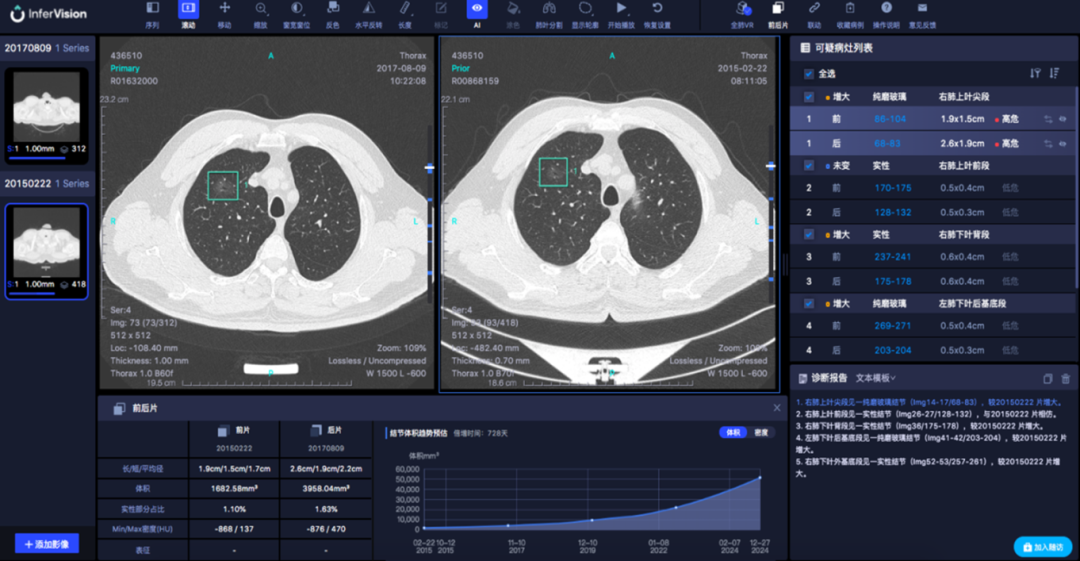This screenshot has height=561, width=1080.
Task: Toggle the 全选 select-all checkbox
Action: tap(809, 74)
